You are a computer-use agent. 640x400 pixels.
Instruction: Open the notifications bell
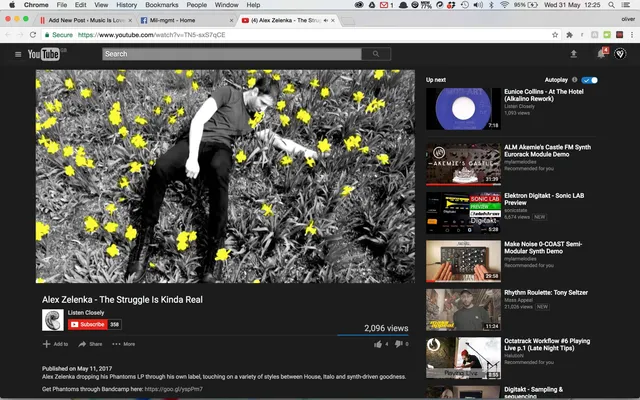(601, 54)
